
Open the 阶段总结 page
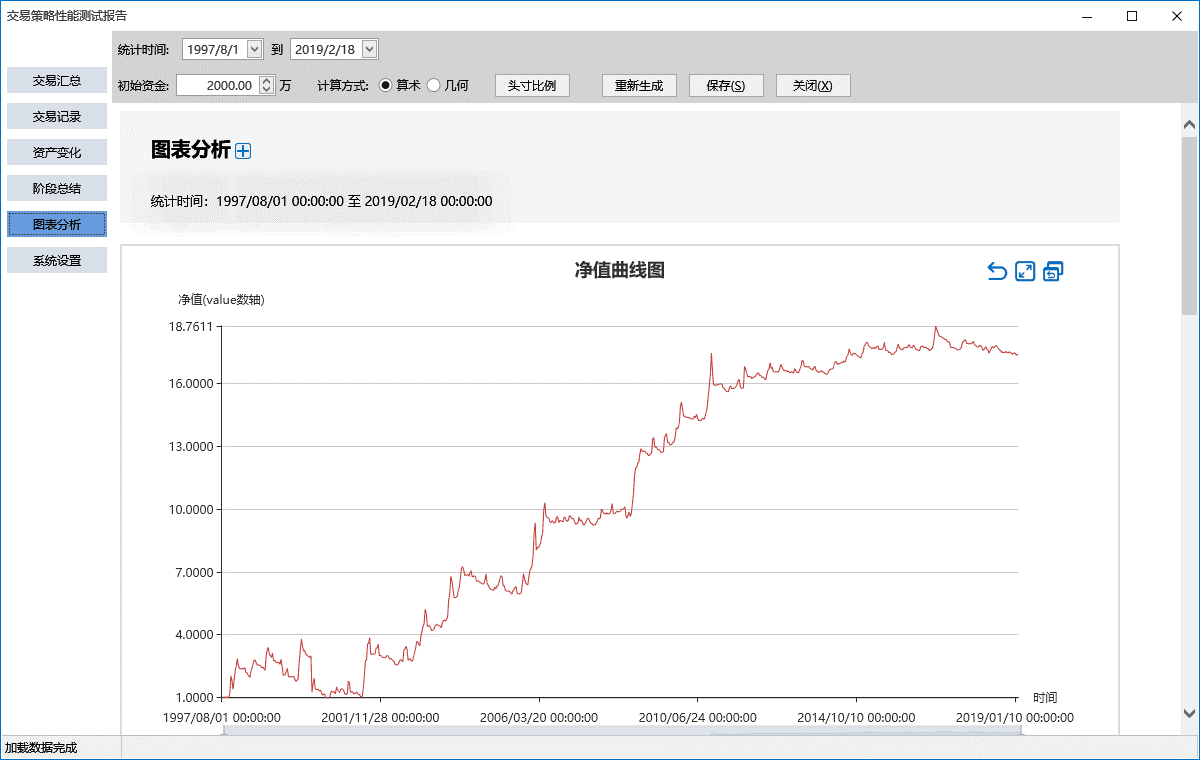click(x=57, y=188)
